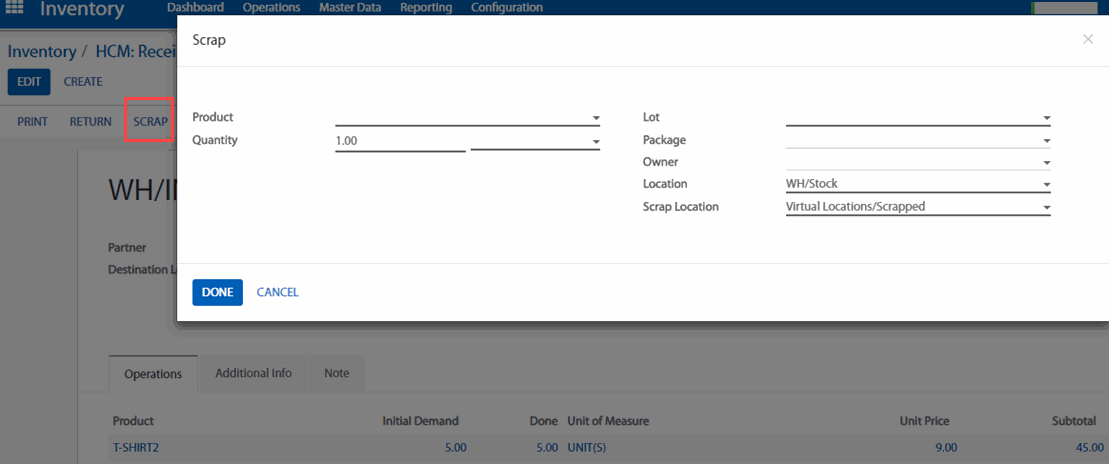Switch to the Note tab
This screenshot has height=464, width=1109.
tap(337, 373)
